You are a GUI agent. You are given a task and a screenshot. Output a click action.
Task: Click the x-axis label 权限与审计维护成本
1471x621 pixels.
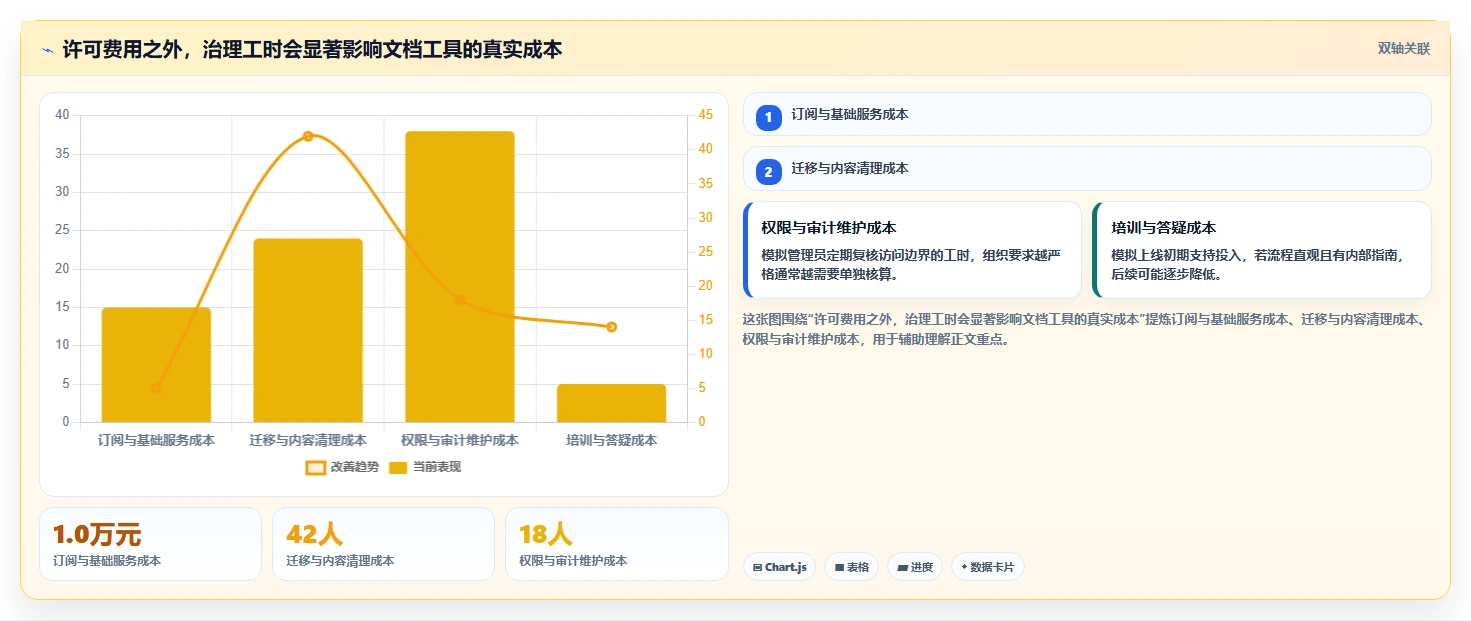click(460, 440)
